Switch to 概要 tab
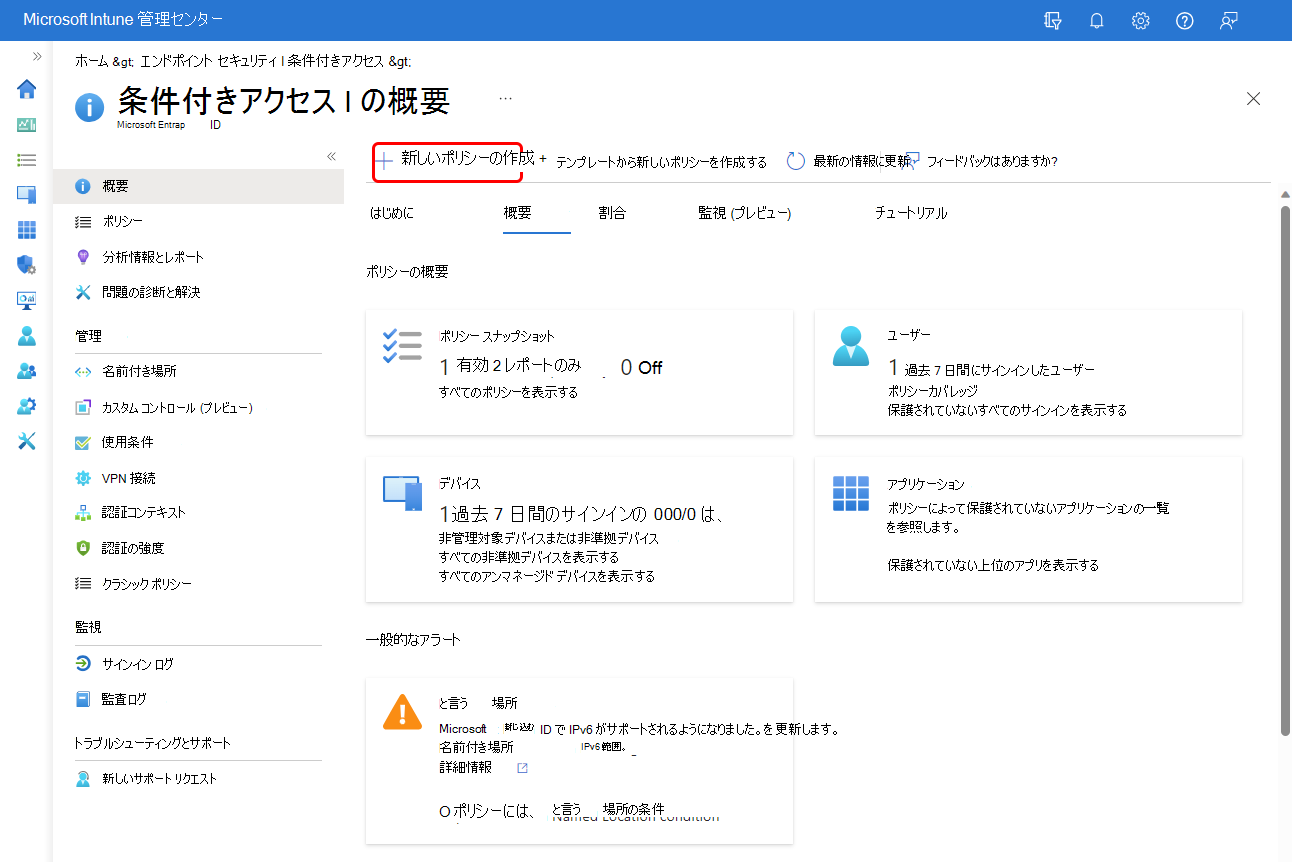Viewport: 1292px width, 862px height. pyautogui.click(x=517, y=213)
